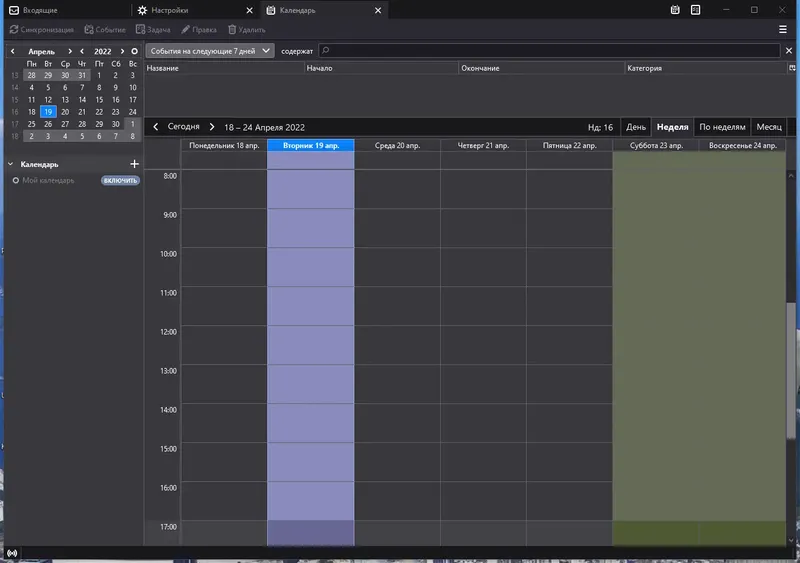Go to previous year in mini calendar

82,52
